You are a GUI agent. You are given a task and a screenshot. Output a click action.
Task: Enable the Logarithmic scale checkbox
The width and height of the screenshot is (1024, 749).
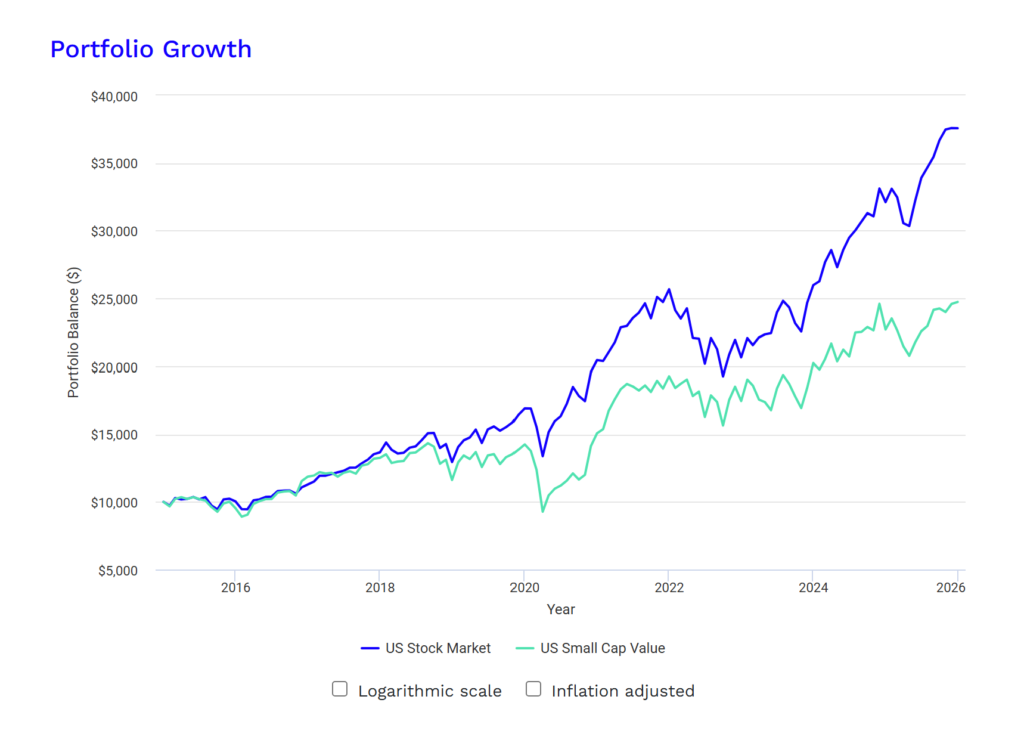pos(340,689)
